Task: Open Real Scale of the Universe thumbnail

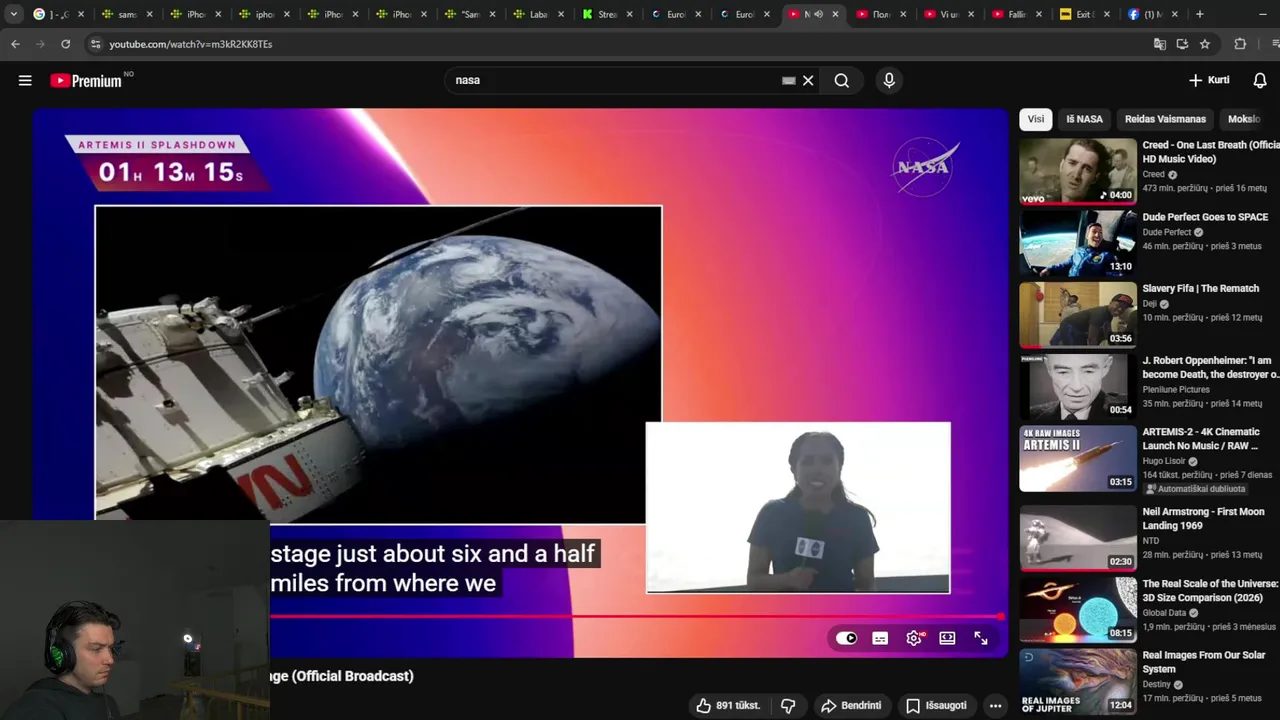Action: tap(1078, 608)
